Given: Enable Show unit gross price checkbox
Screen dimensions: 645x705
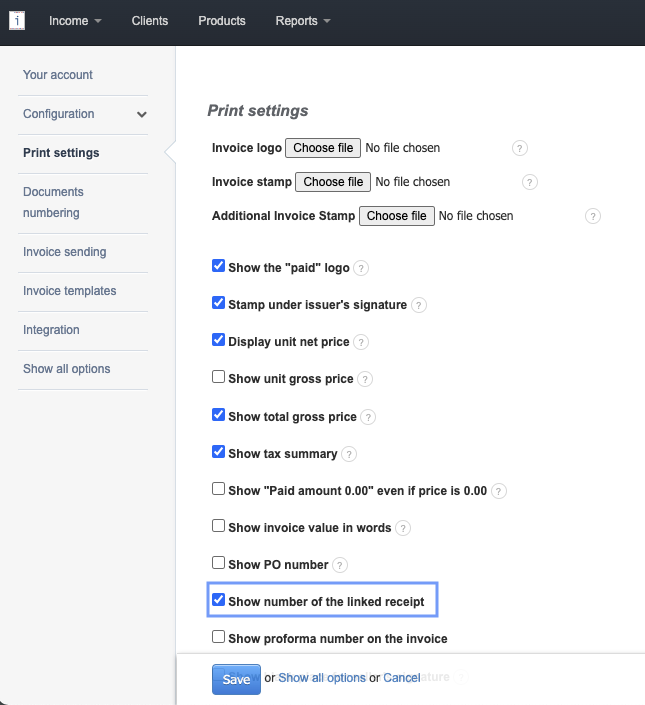Looking at the screenshot, I should pos(219,378).
